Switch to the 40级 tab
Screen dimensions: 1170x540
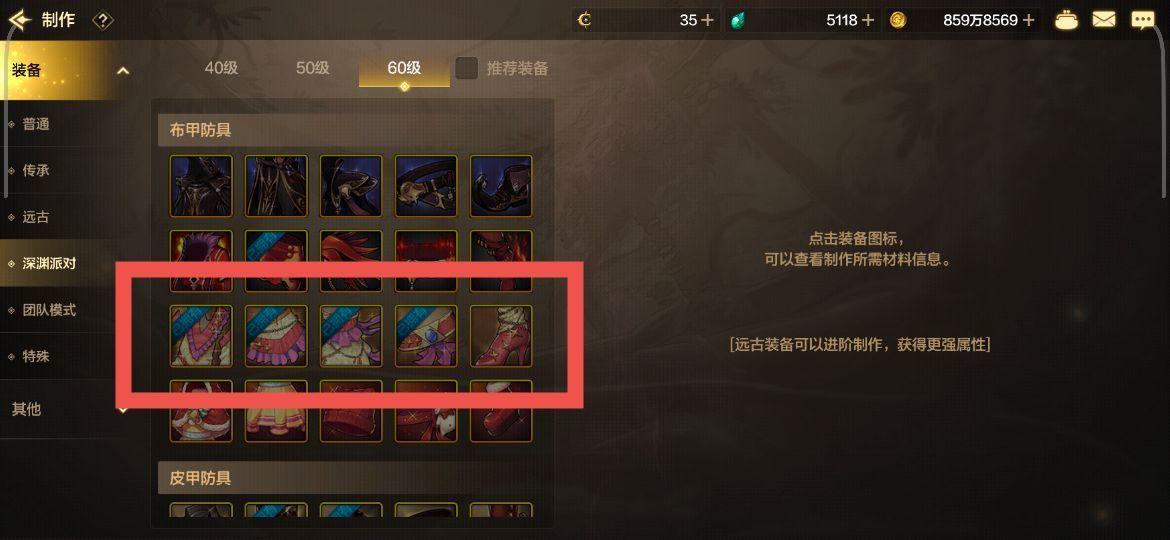(222, 68)
